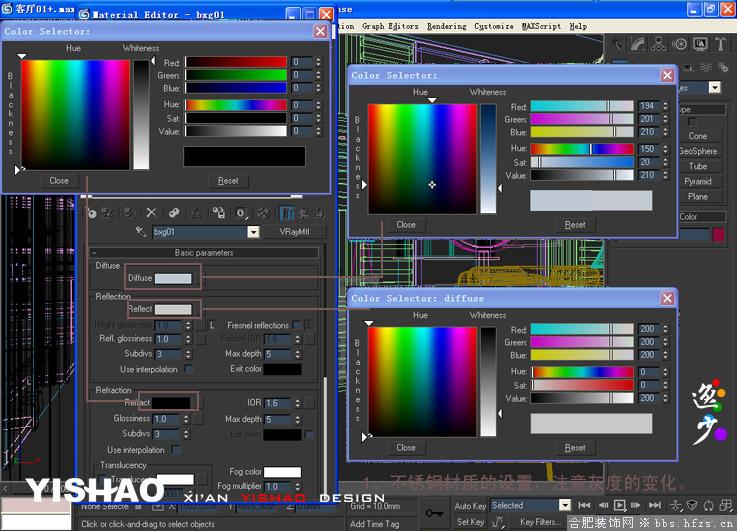Click the Fog color white swatch
The width and height of the screenshot is (737, 531).
[282, 472]
